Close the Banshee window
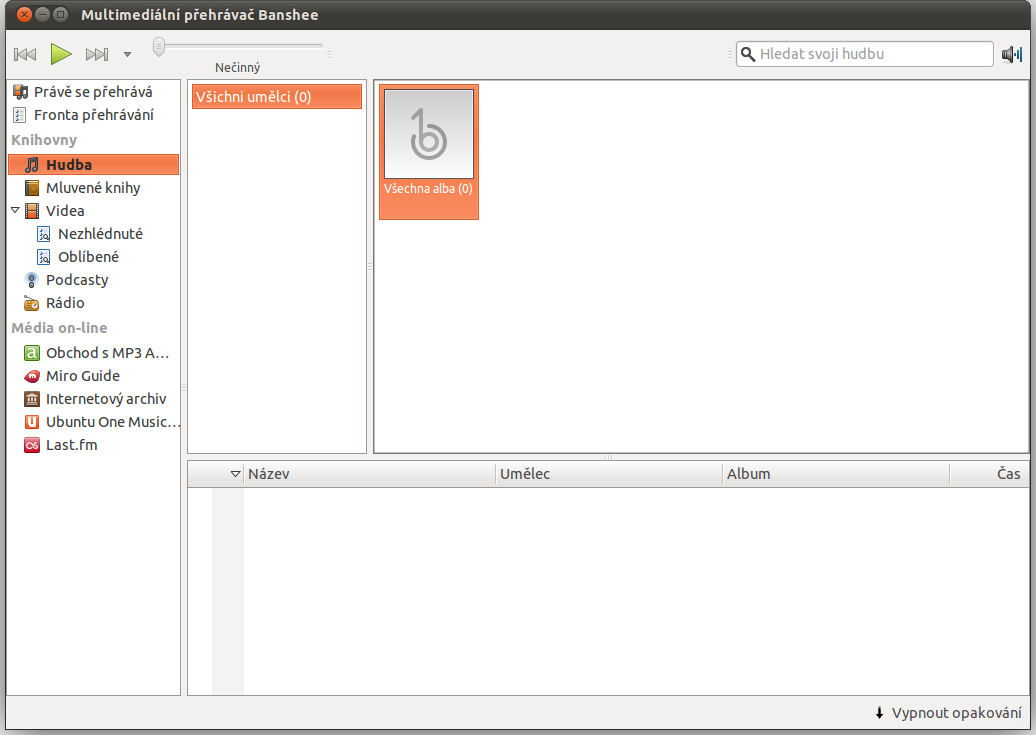This screenshot has width=1036, height=735. point(24,14)
